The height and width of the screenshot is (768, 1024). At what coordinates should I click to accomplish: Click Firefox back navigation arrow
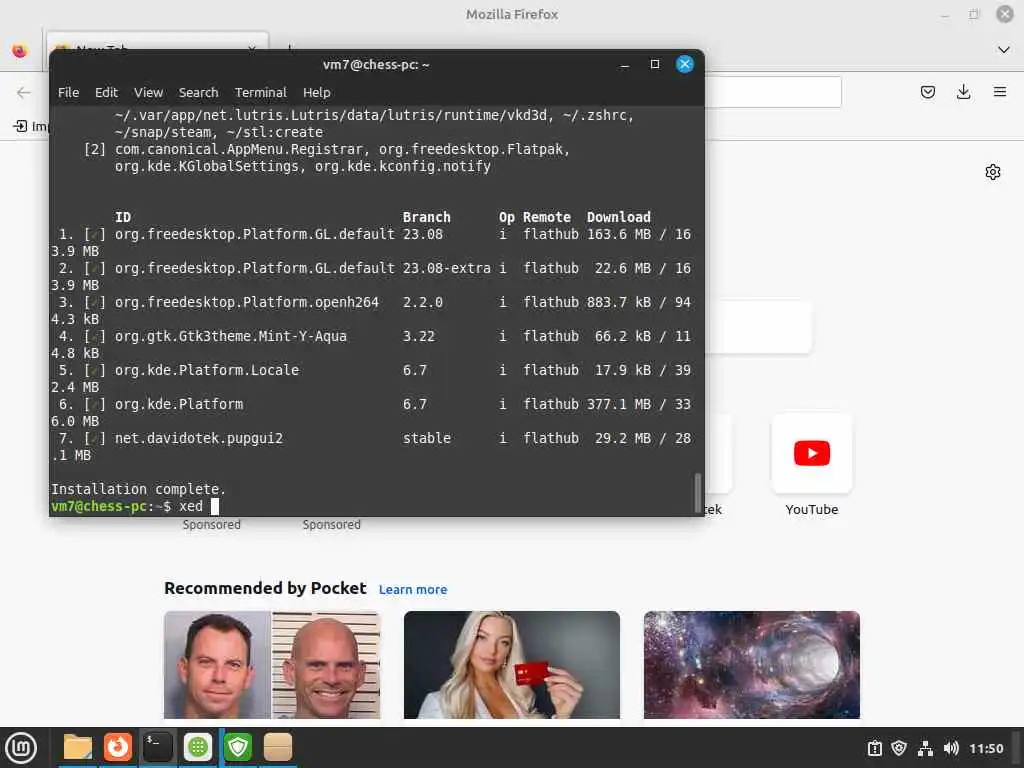click(24, 93)
